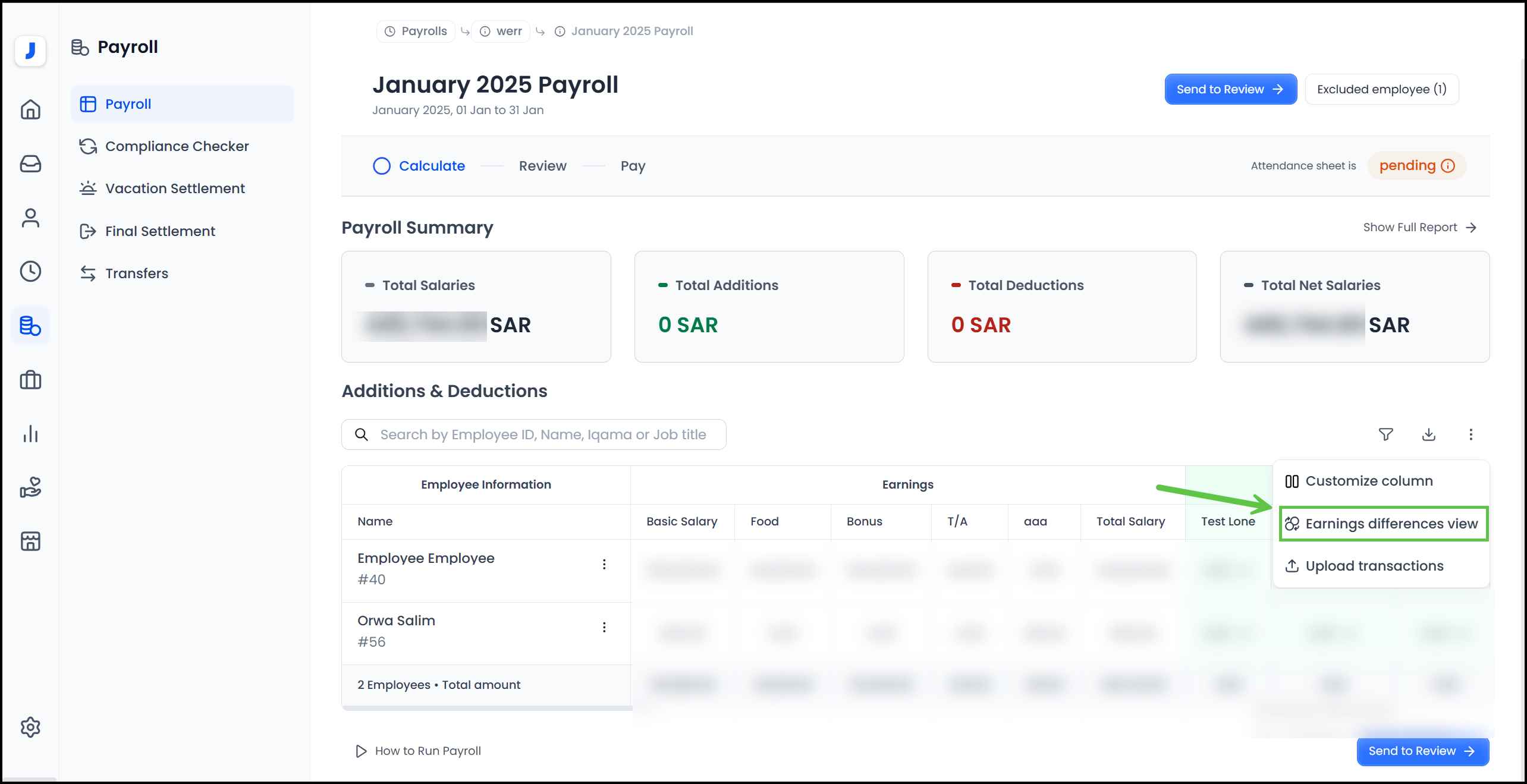
Task: Open options menu for Employee Employee row
Action: (x=604, y=564)
